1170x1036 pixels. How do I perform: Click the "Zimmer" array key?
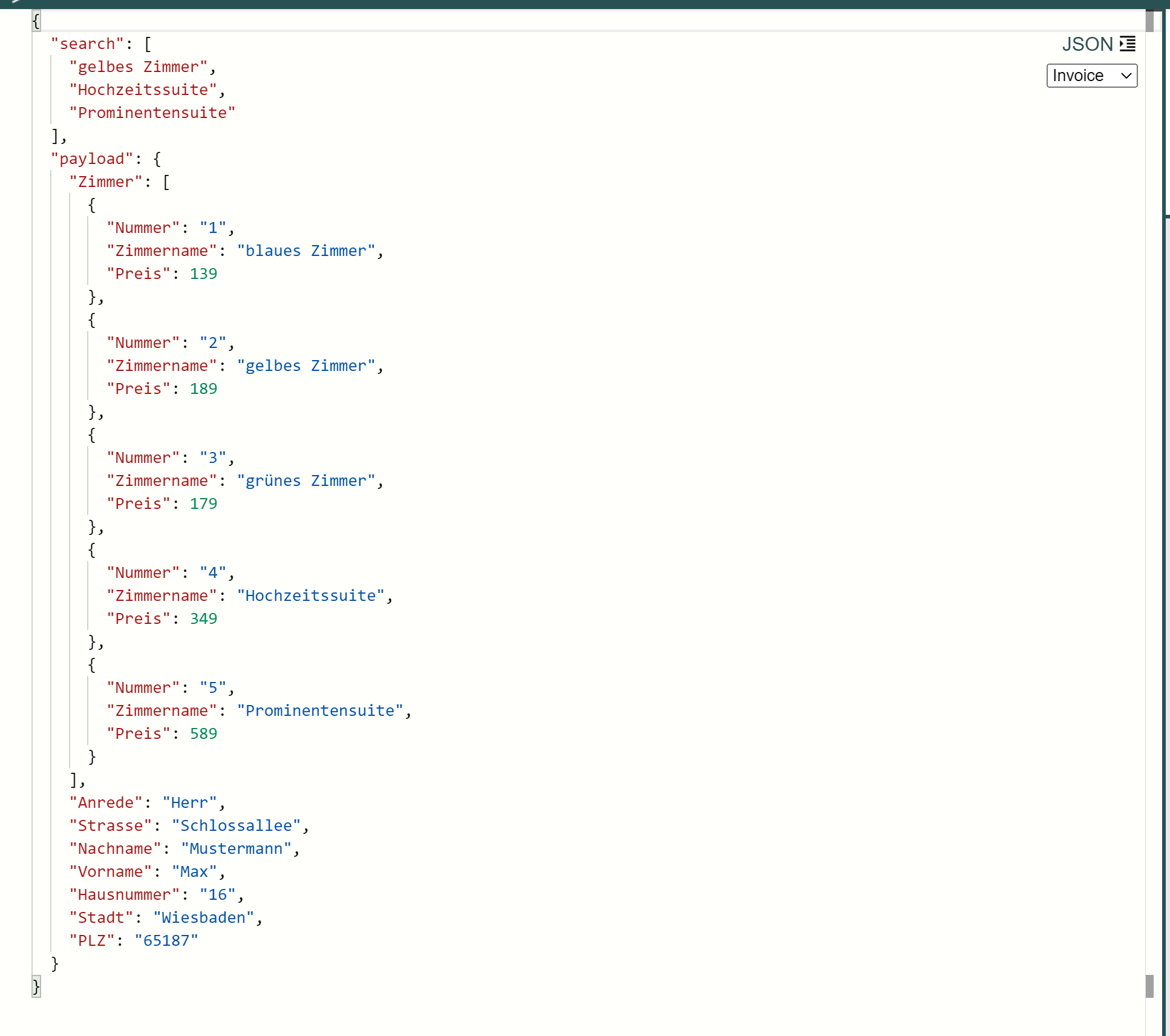point(106,182)
